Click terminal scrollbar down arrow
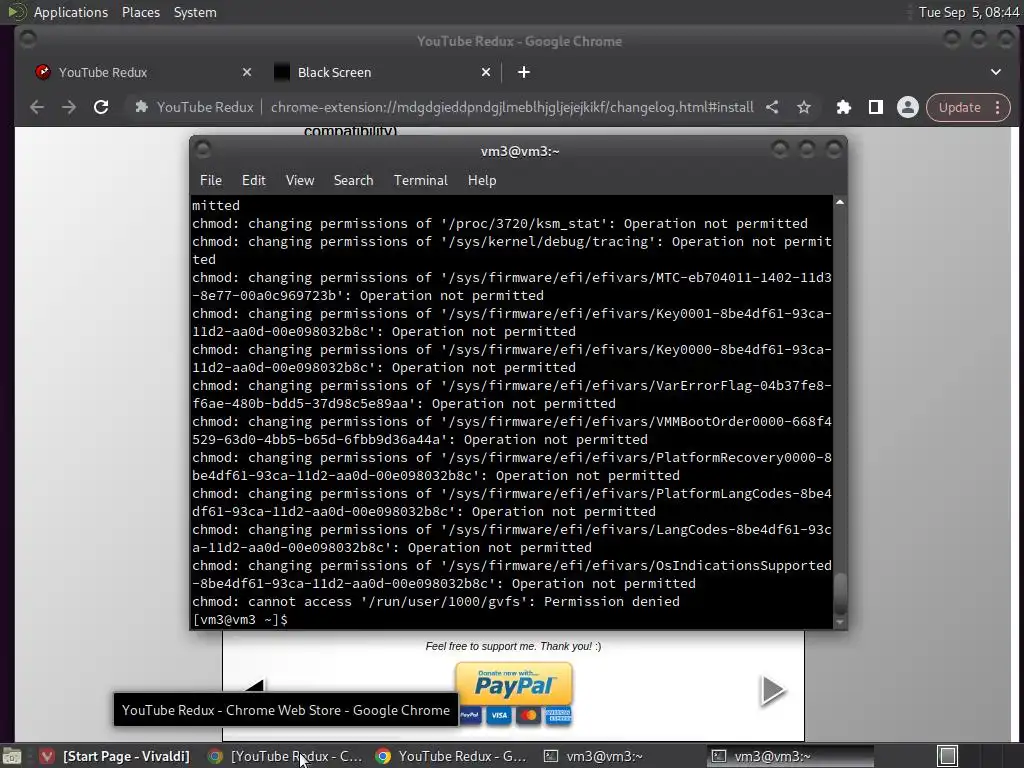The width and height of the screenshot is (1024, 768). 840,622
